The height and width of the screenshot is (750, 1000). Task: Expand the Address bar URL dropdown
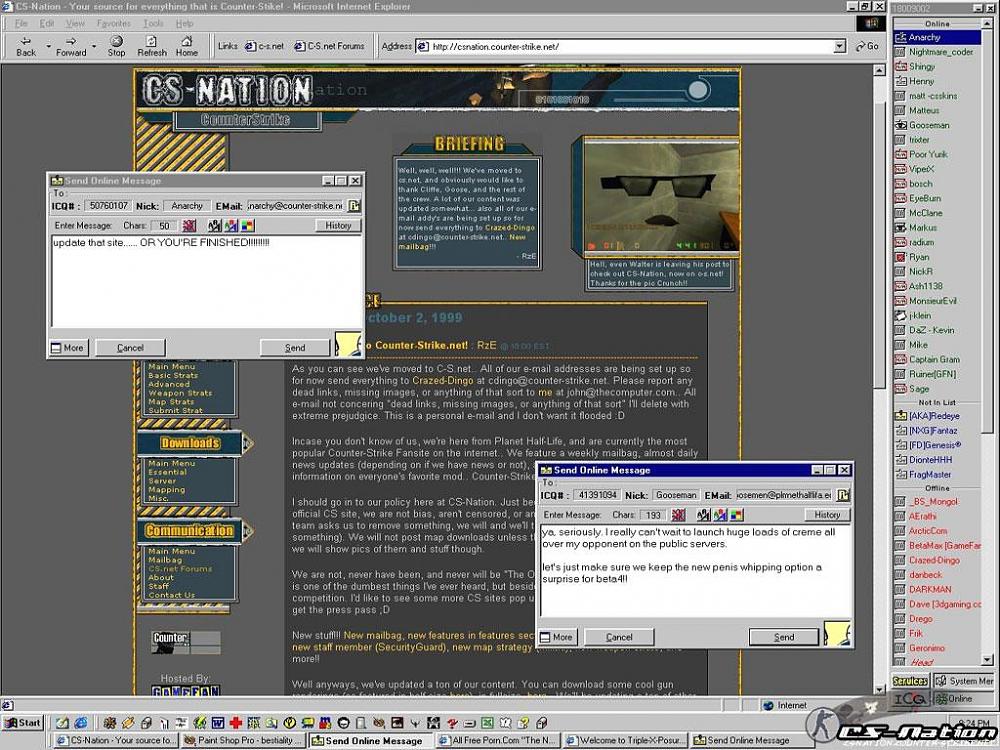point(840,46)
